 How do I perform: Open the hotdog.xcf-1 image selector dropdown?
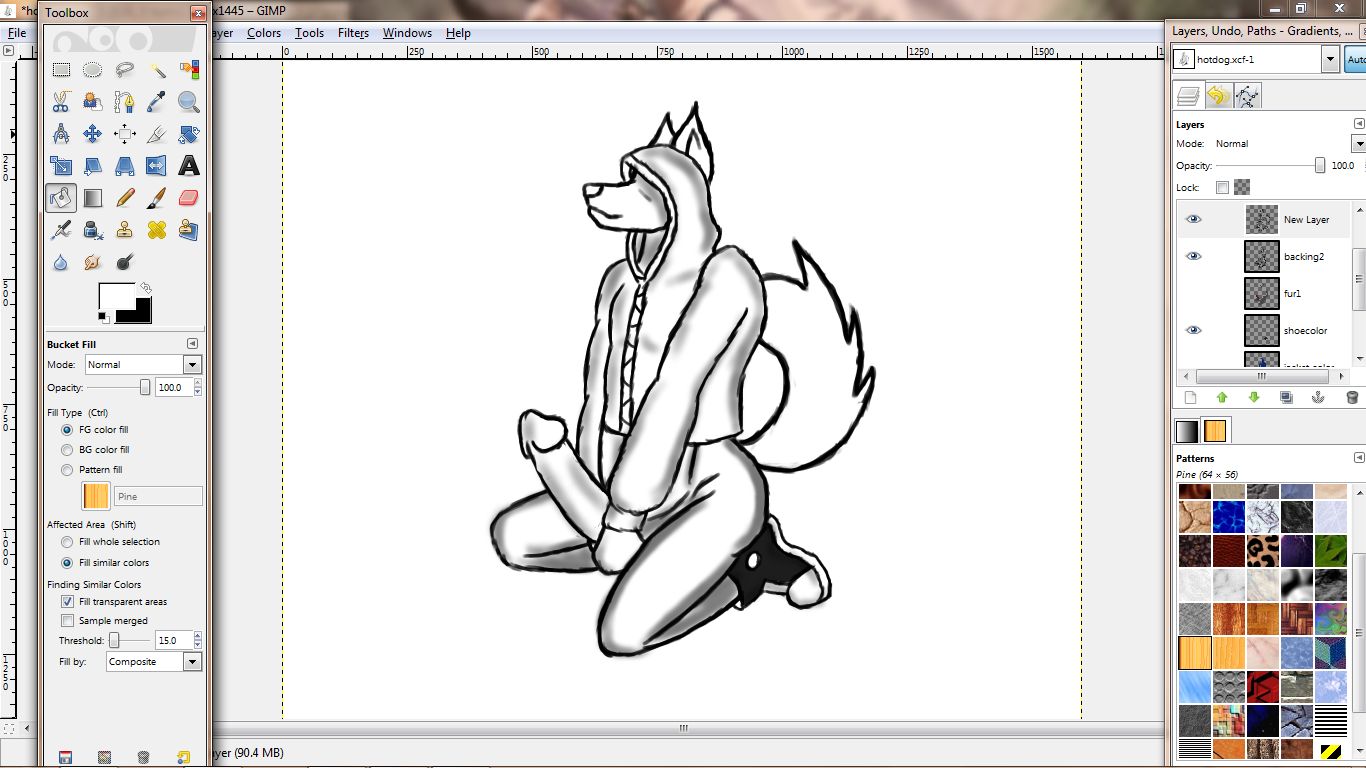[1329, 60]
